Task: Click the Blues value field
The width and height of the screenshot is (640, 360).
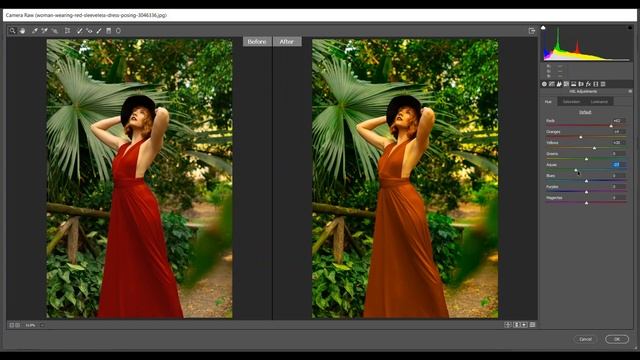Action: pos(618,176)
